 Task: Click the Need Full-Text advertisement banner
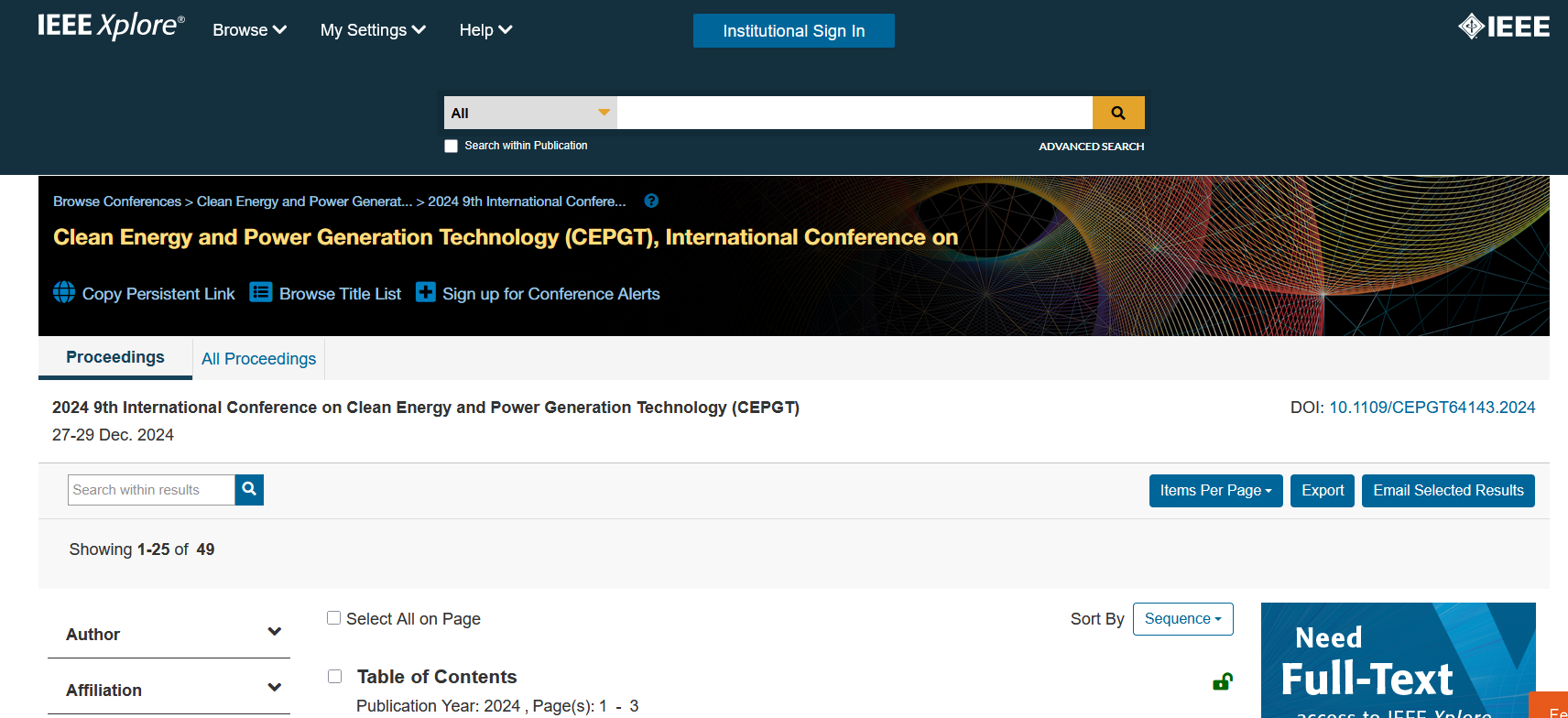coord(1398,660)
